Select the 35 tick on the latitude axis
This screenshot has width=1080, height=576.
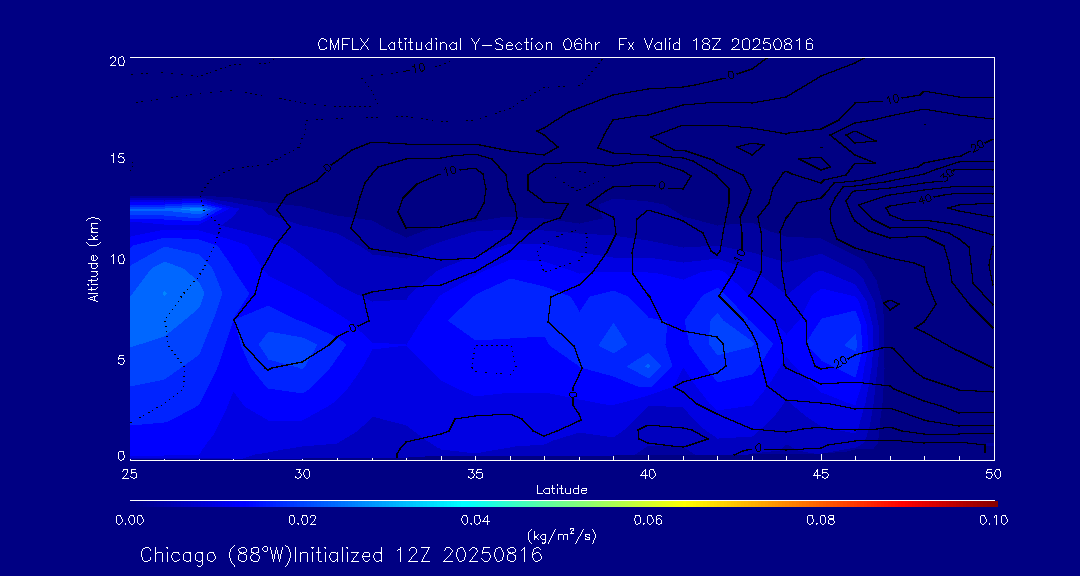tap(475, 472)
